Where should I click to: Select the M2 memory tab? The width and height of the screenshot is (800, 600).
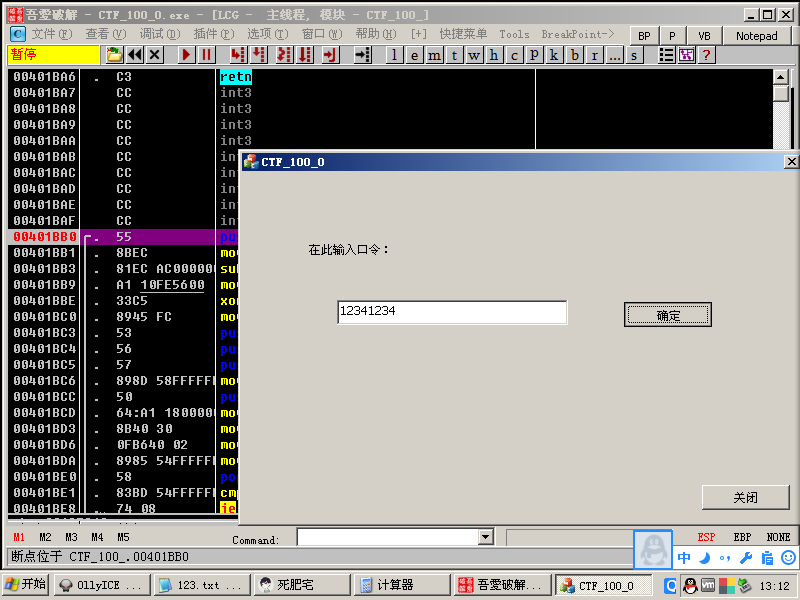click(46, 538)
